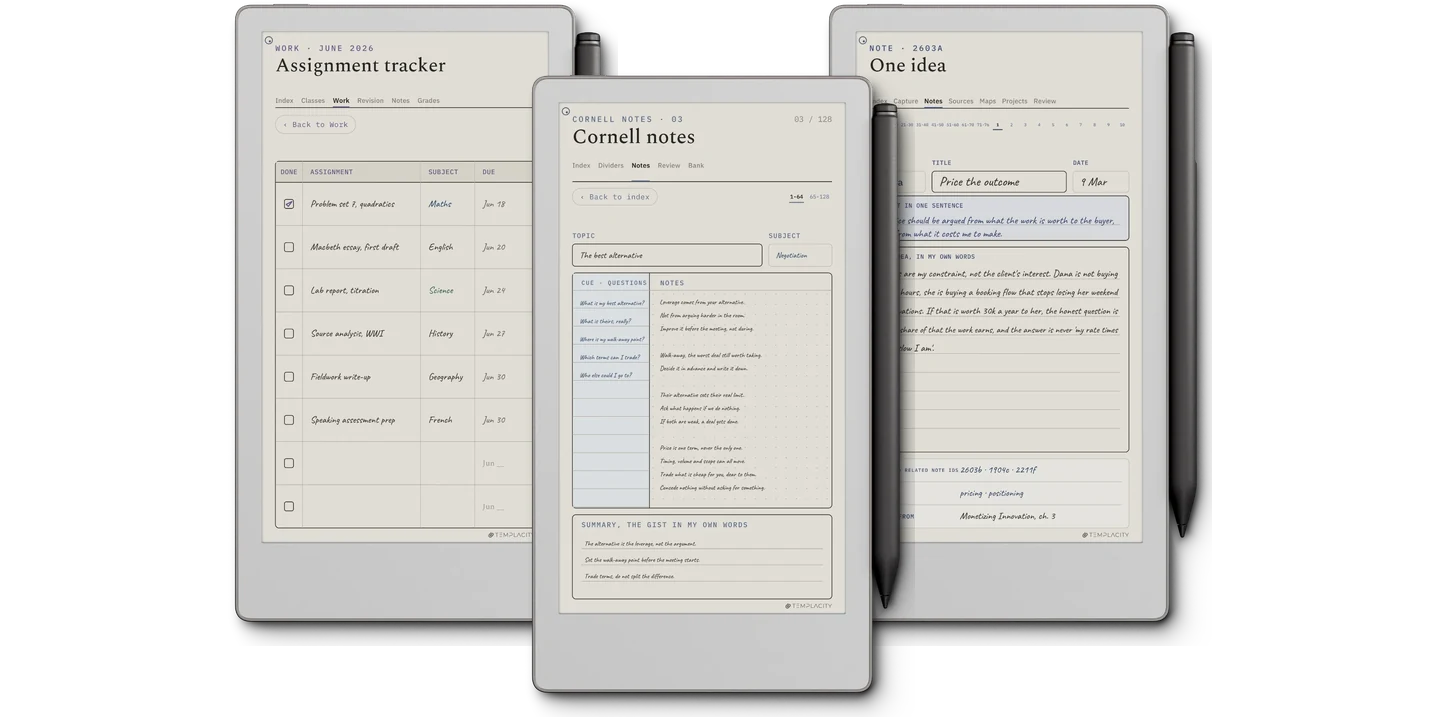Click the 'Assignment tracker' page title

[361, 66]
